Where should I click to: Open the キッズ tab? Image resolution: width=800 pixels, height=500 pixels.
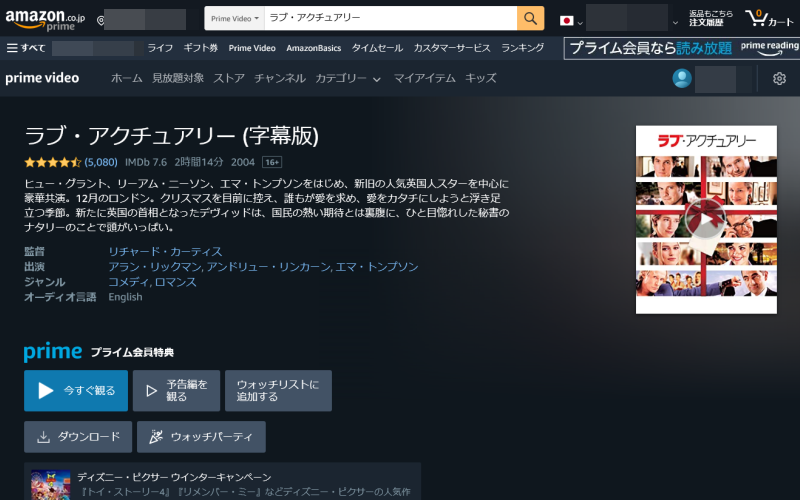click(x=481, y=78)
